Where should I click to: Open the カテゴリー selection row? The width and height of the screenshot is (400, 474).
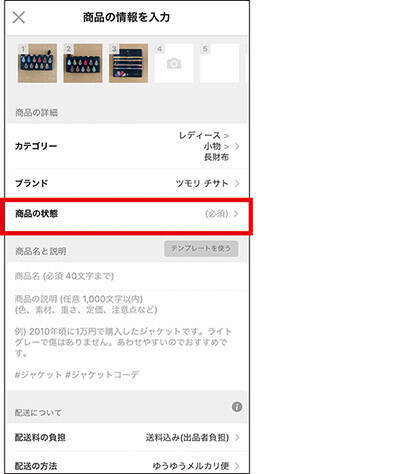tap(127, 146)
